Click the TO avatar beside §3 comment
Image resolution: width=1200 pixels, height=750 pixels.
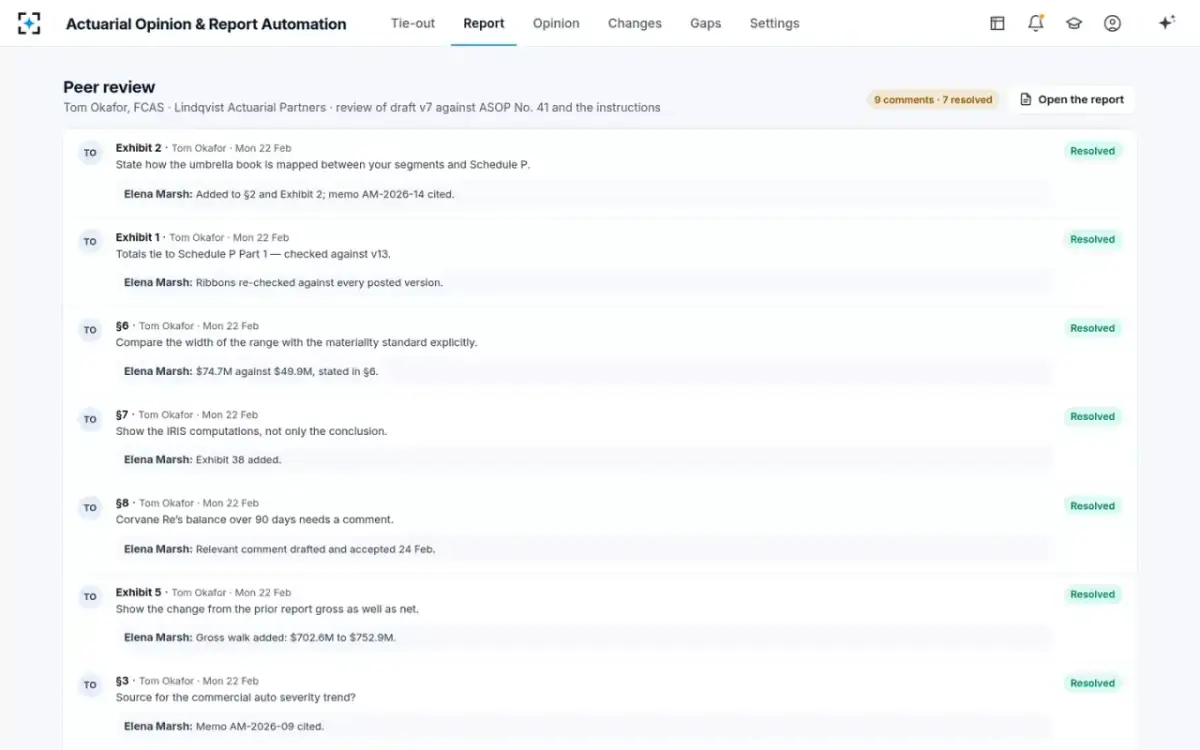pos(90,685)
